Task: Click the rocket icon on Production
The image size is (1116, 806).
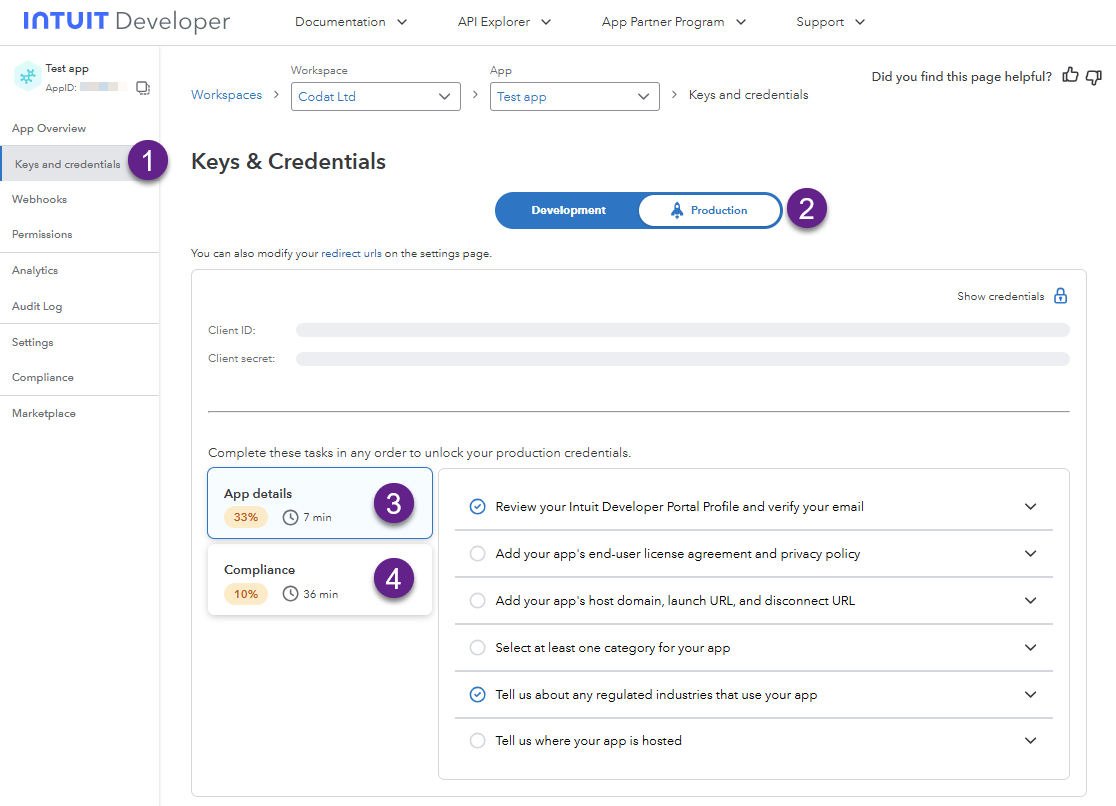Action: pos(677,211)
